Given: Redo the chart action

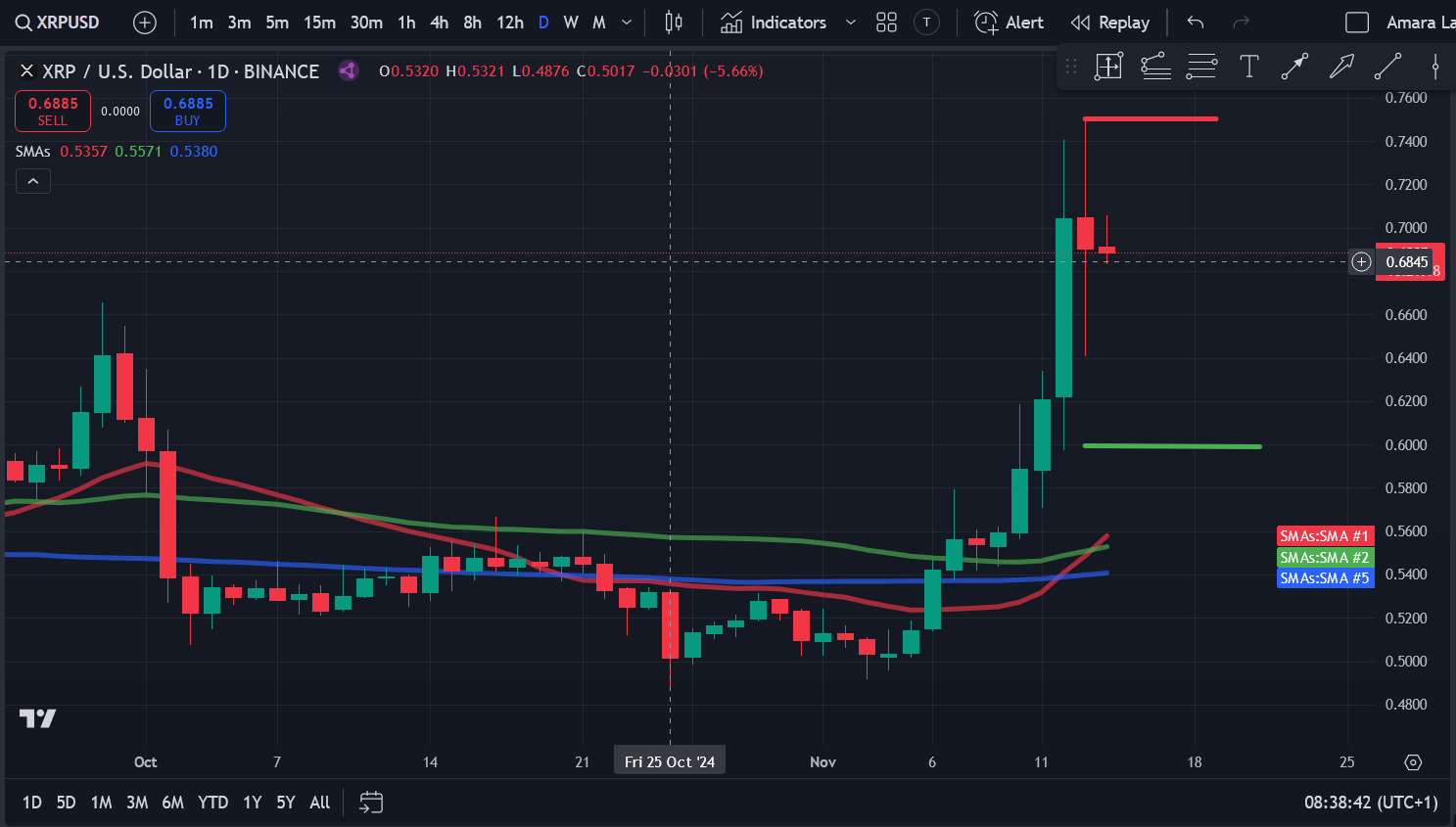Looking at the screenshot, I should [x=1241, y=22].
